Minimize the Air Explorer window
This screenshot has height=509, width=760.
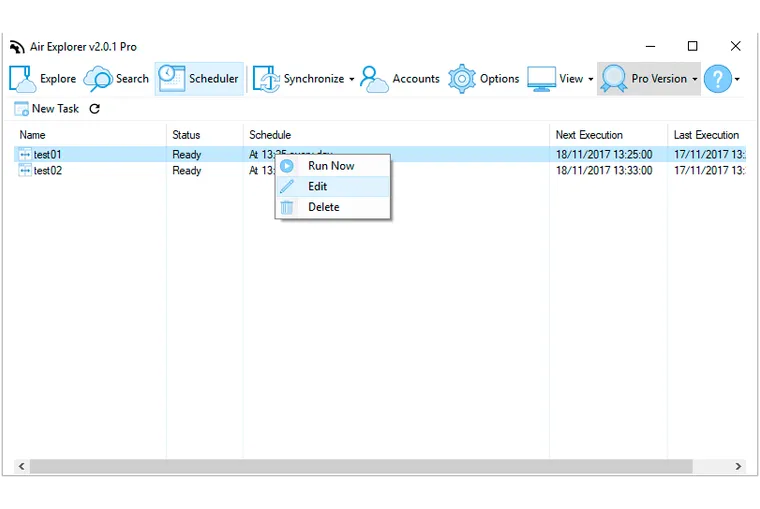[x=650, y=47]
